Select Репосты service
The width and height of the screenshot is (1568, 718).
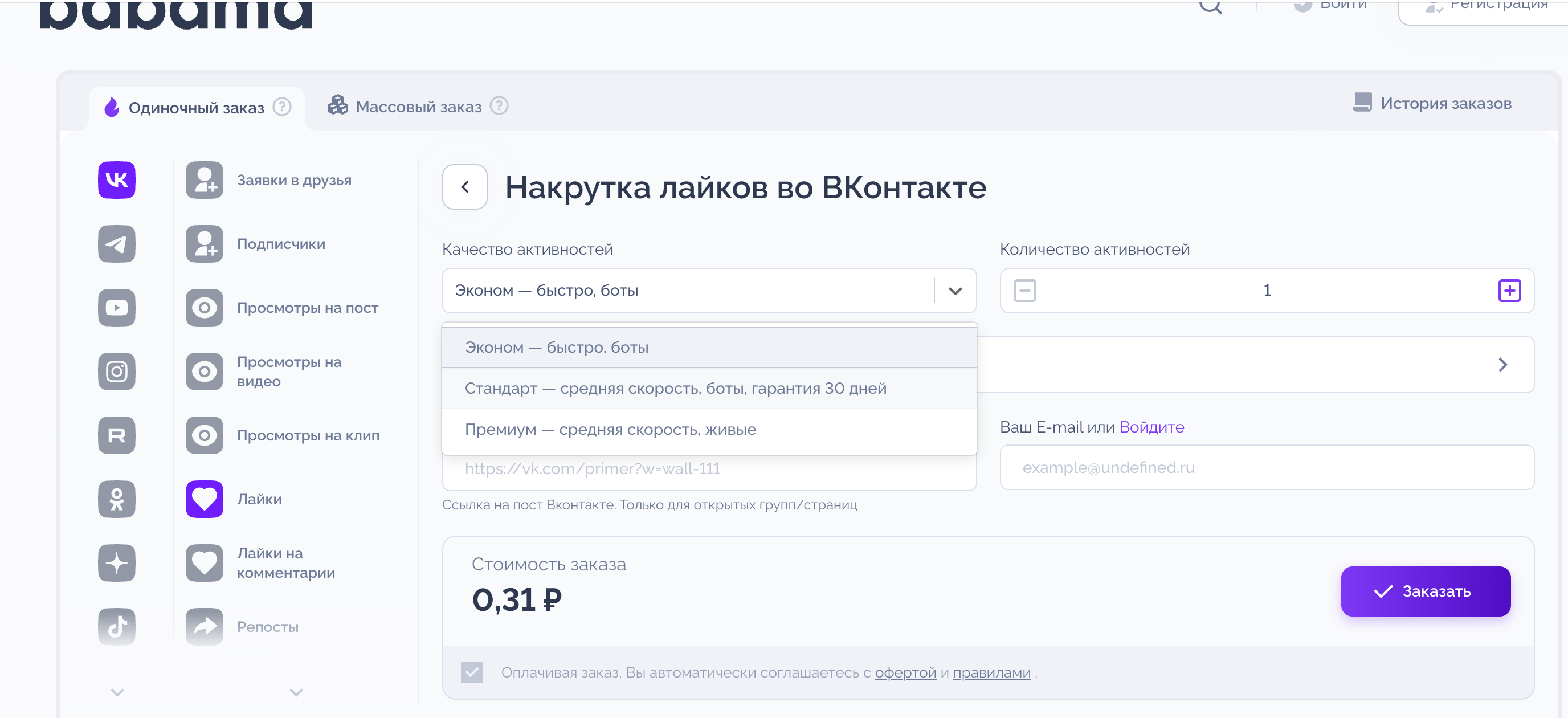(x=268, y=627)
